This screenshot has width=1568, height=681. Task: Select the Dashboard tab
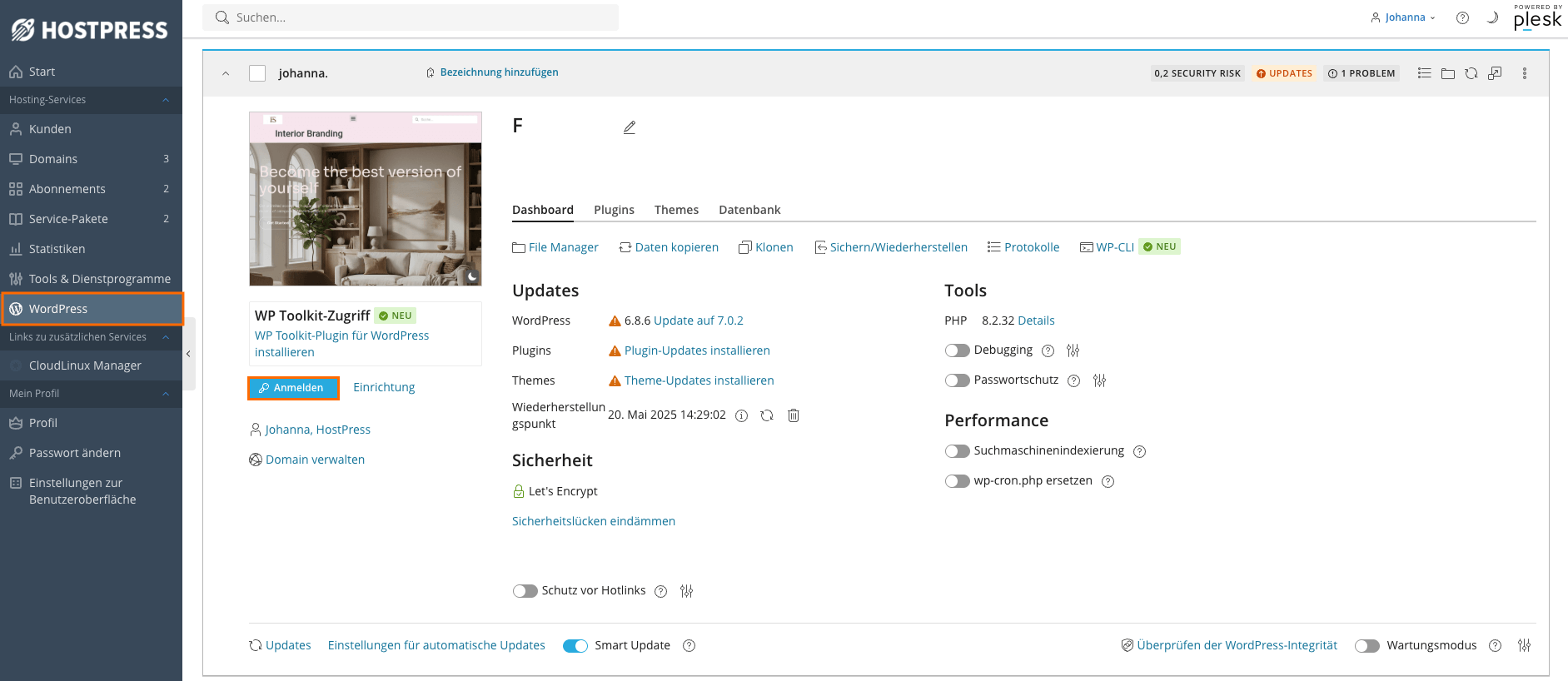tap(543, 210)
